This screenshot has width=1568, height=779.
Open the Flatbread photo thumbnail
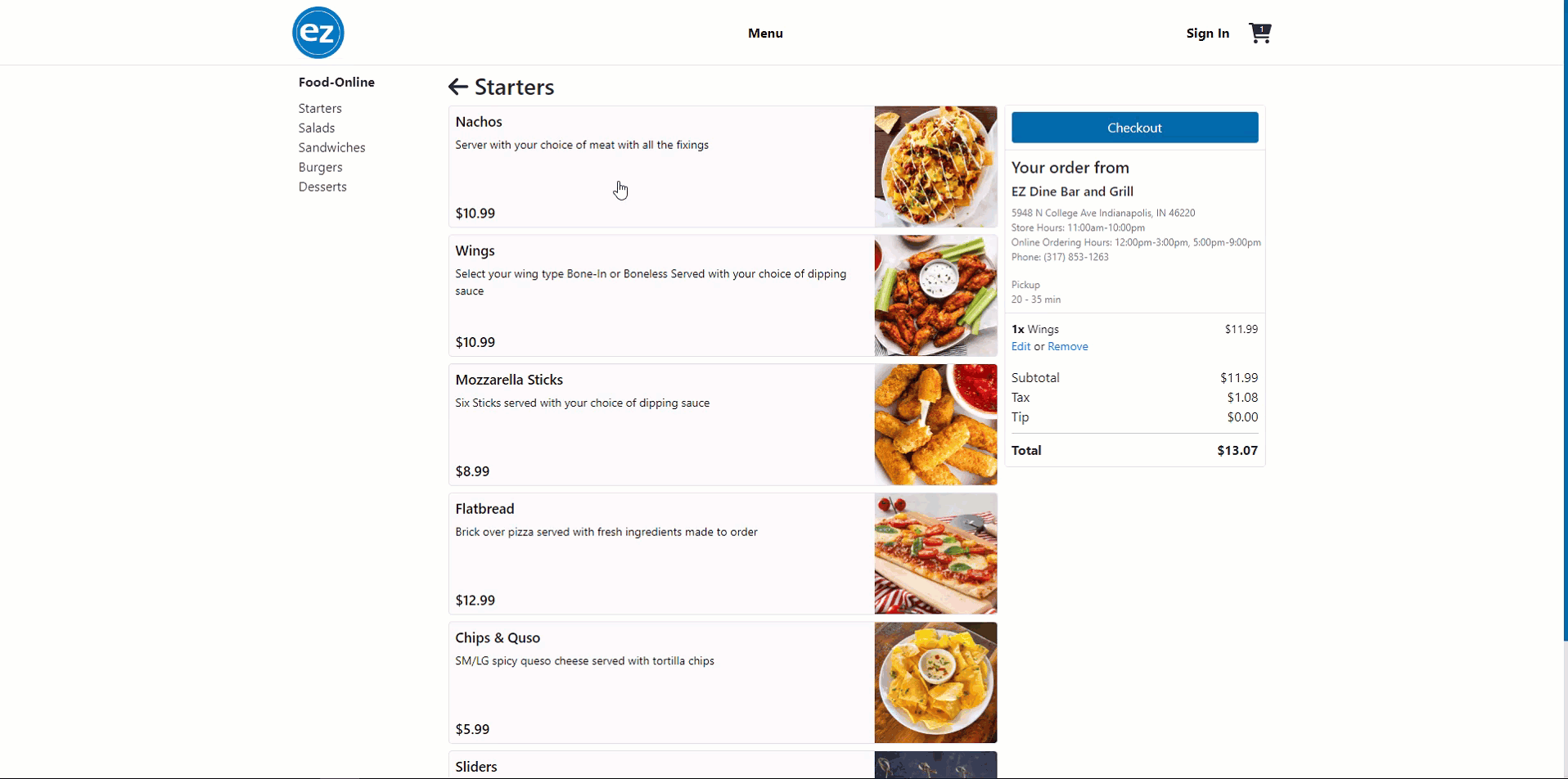(935, 553)
